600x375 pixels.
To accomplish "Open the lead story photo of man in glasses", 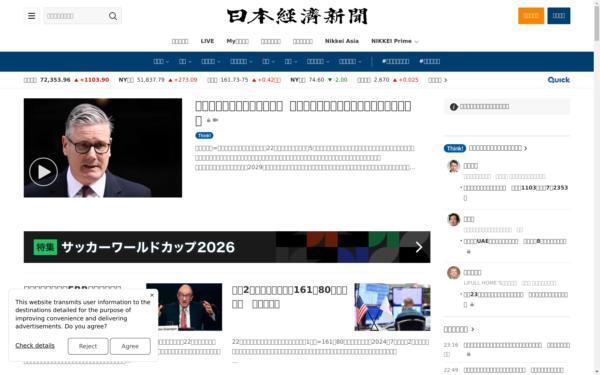I will tap(103, 148).
